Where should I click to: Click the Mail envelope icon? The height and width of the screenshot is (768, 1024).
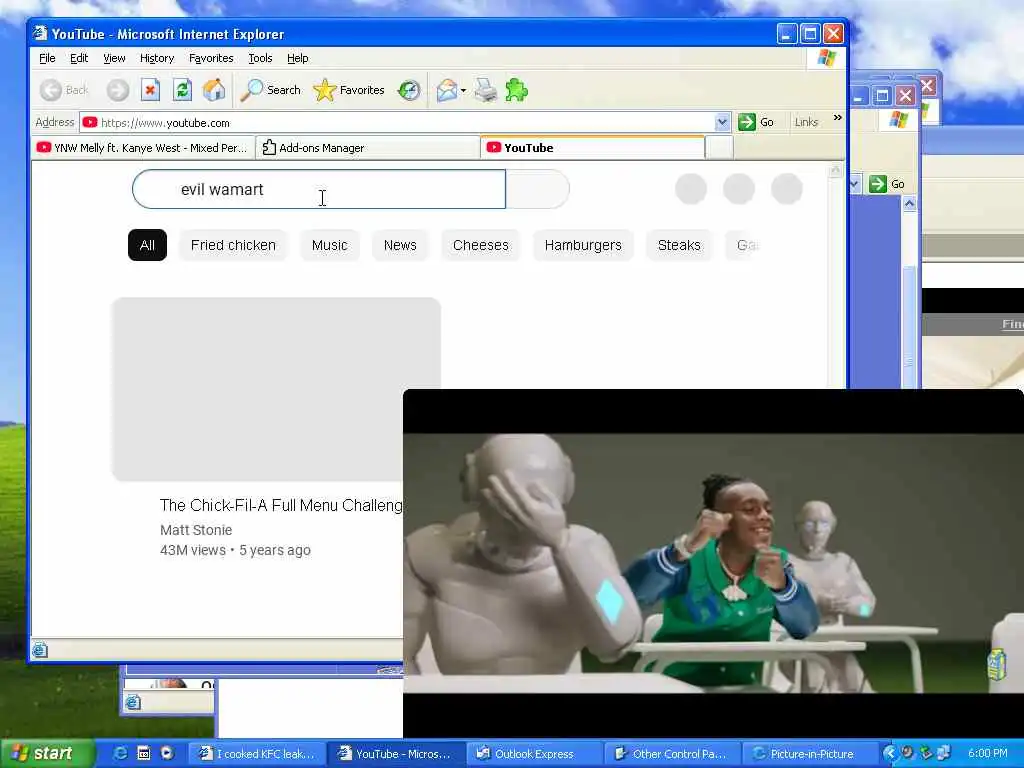point(447,90)
